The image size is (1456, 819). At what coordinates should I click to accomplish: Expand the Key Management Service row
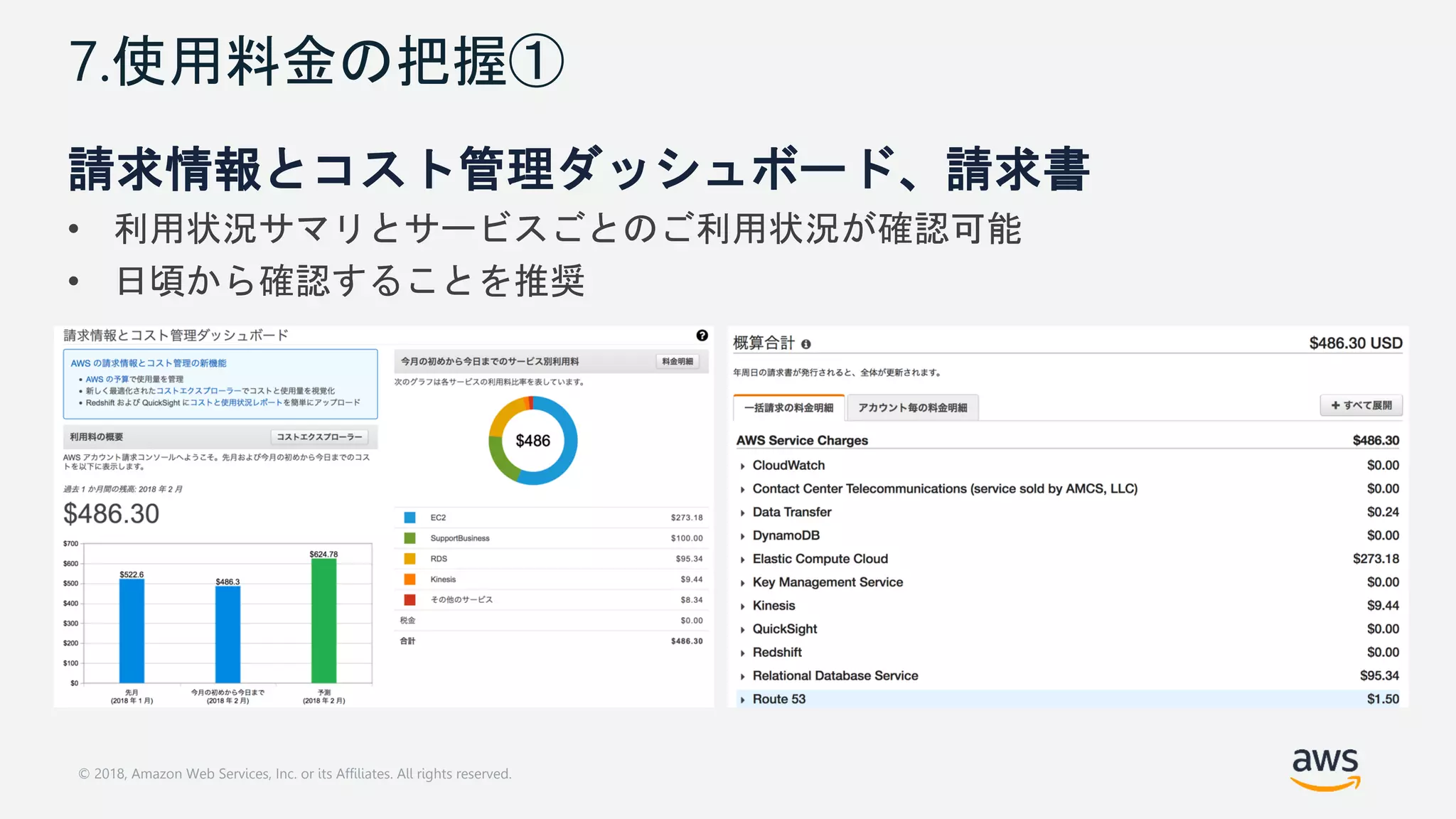(742, 584)
